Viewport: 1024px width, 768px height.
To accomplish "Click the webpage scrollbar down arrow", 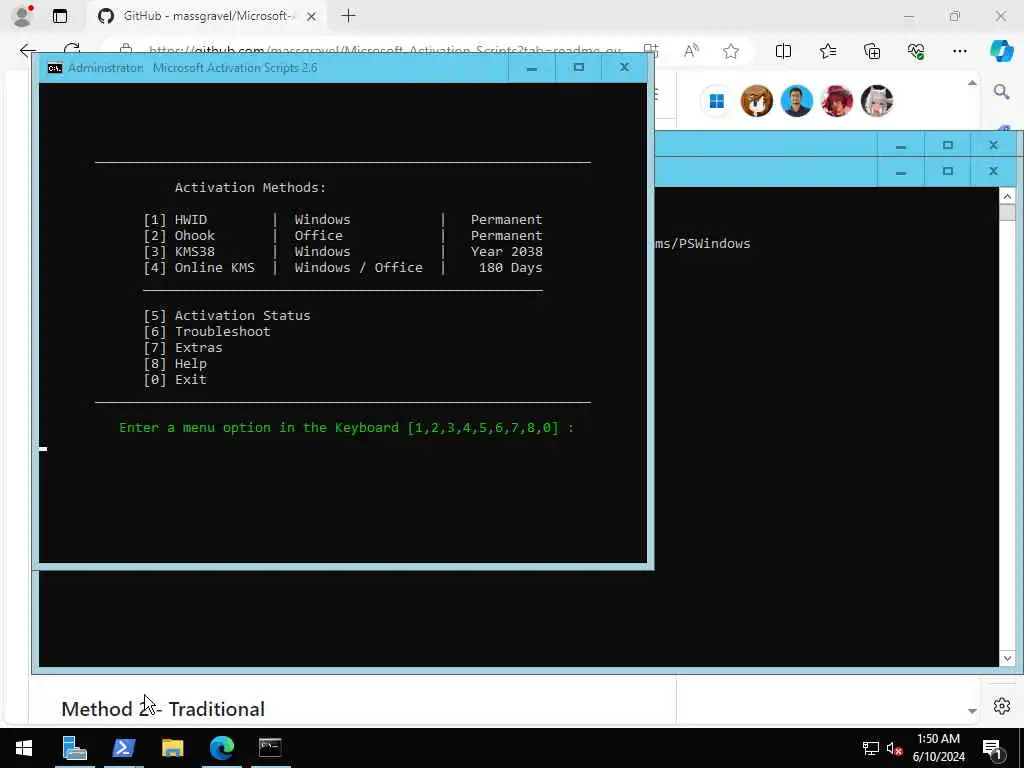I will pyautogui.click(x=972, y=711).
